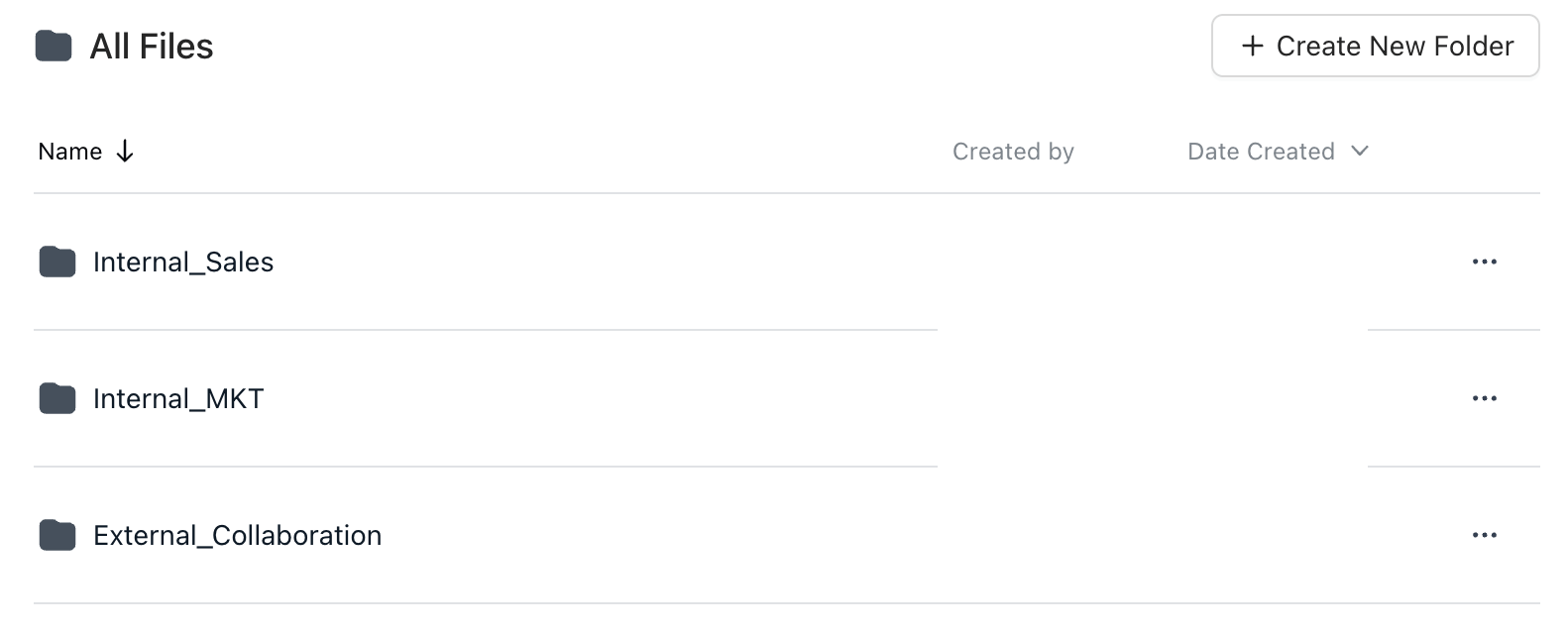Click the Internal_MKT folder icon
This screenshot has height=634, width=1568.
[x=57, y=398]
